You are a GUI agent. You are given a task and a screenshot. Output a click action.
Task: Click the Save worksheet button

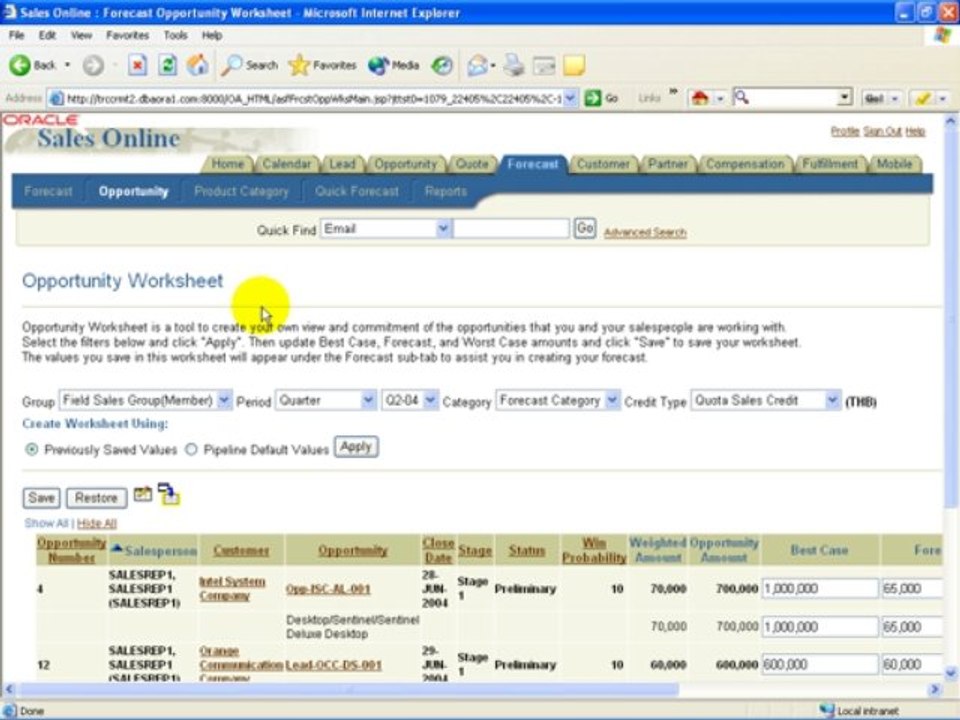pyautogui.click(x=42, y=498)
